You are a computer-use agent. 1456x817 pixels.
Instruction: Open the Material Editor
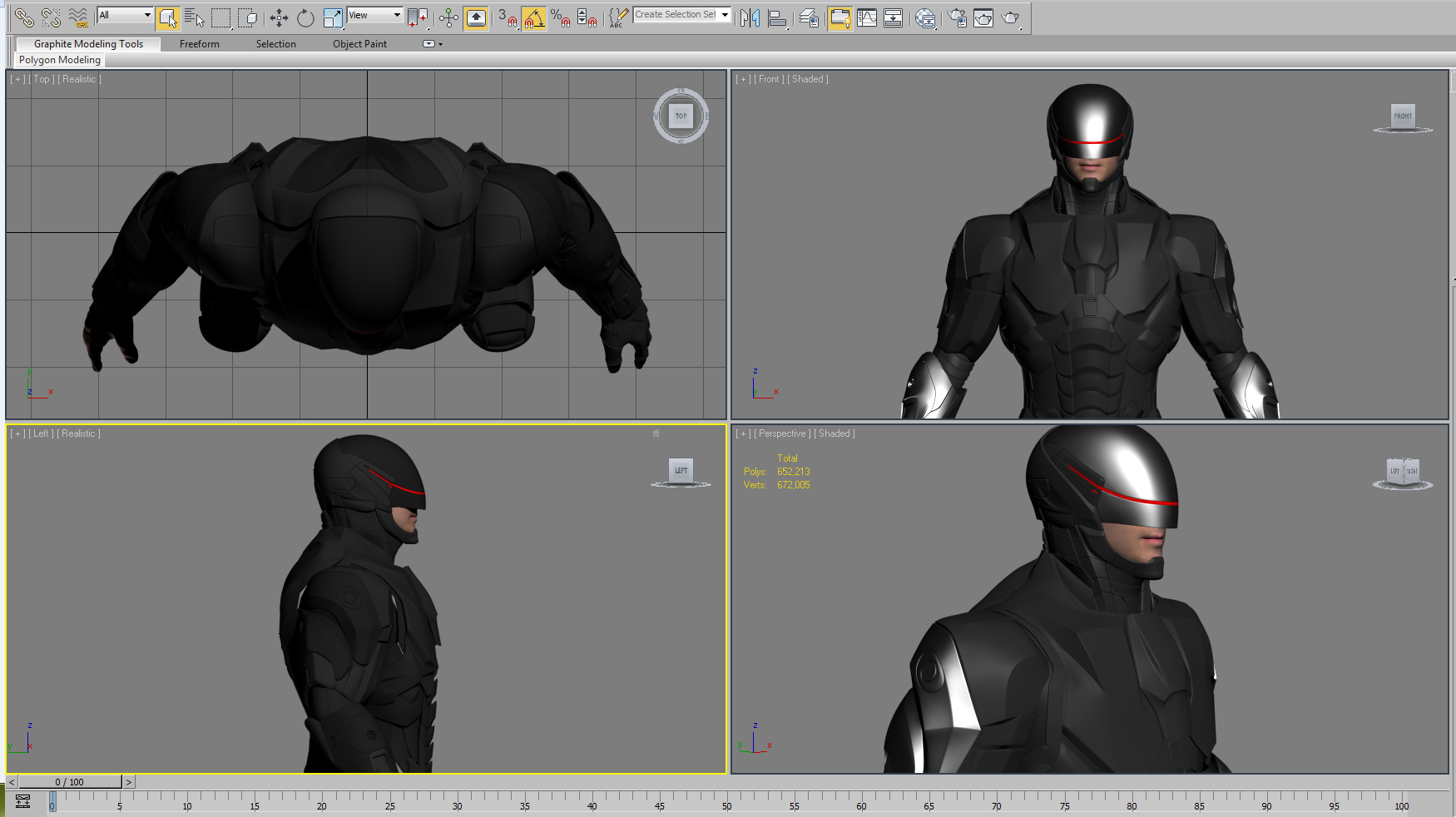(x=954, y=17)
